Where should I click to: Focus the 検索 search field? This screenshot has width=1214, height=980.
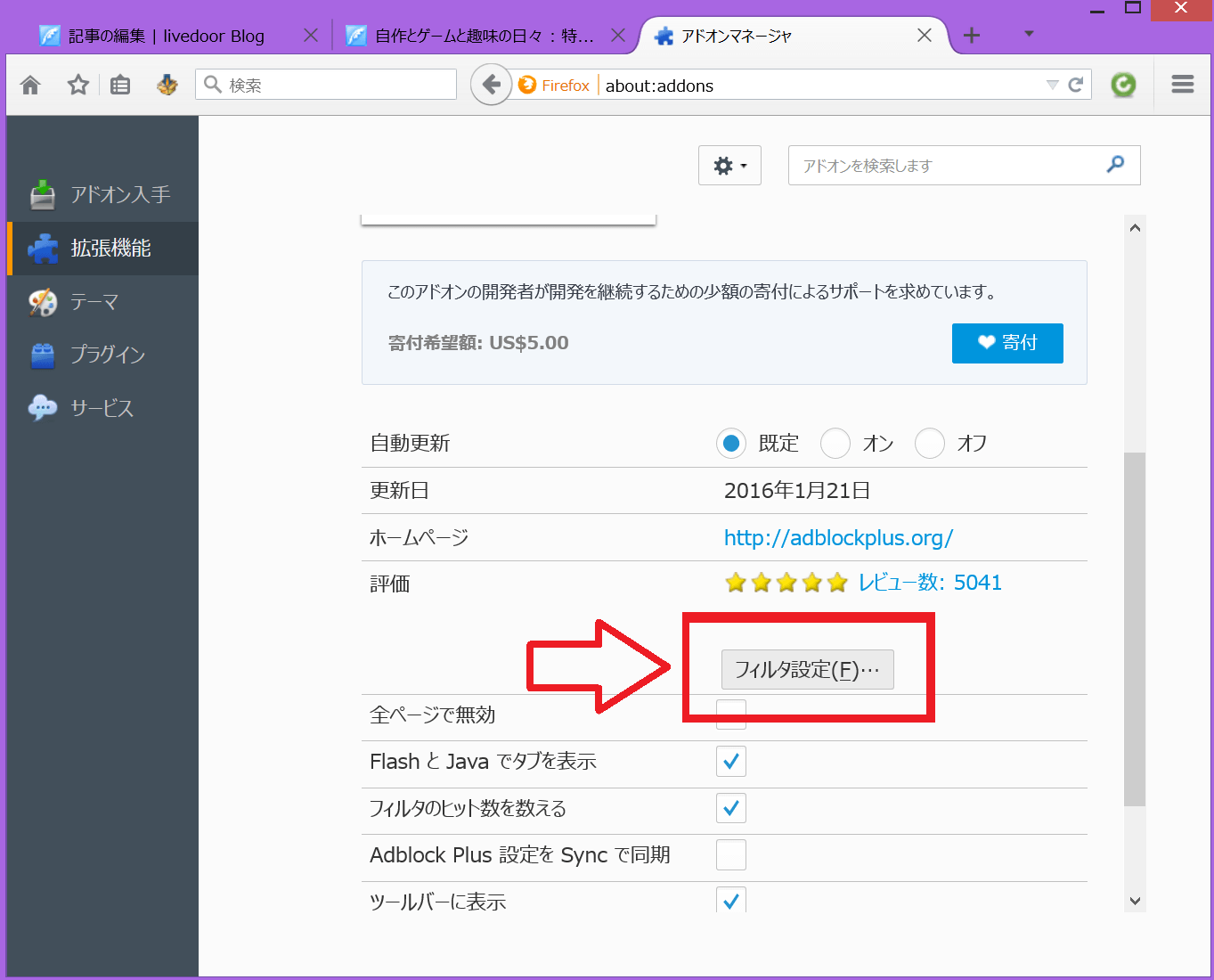coord(326,85)
